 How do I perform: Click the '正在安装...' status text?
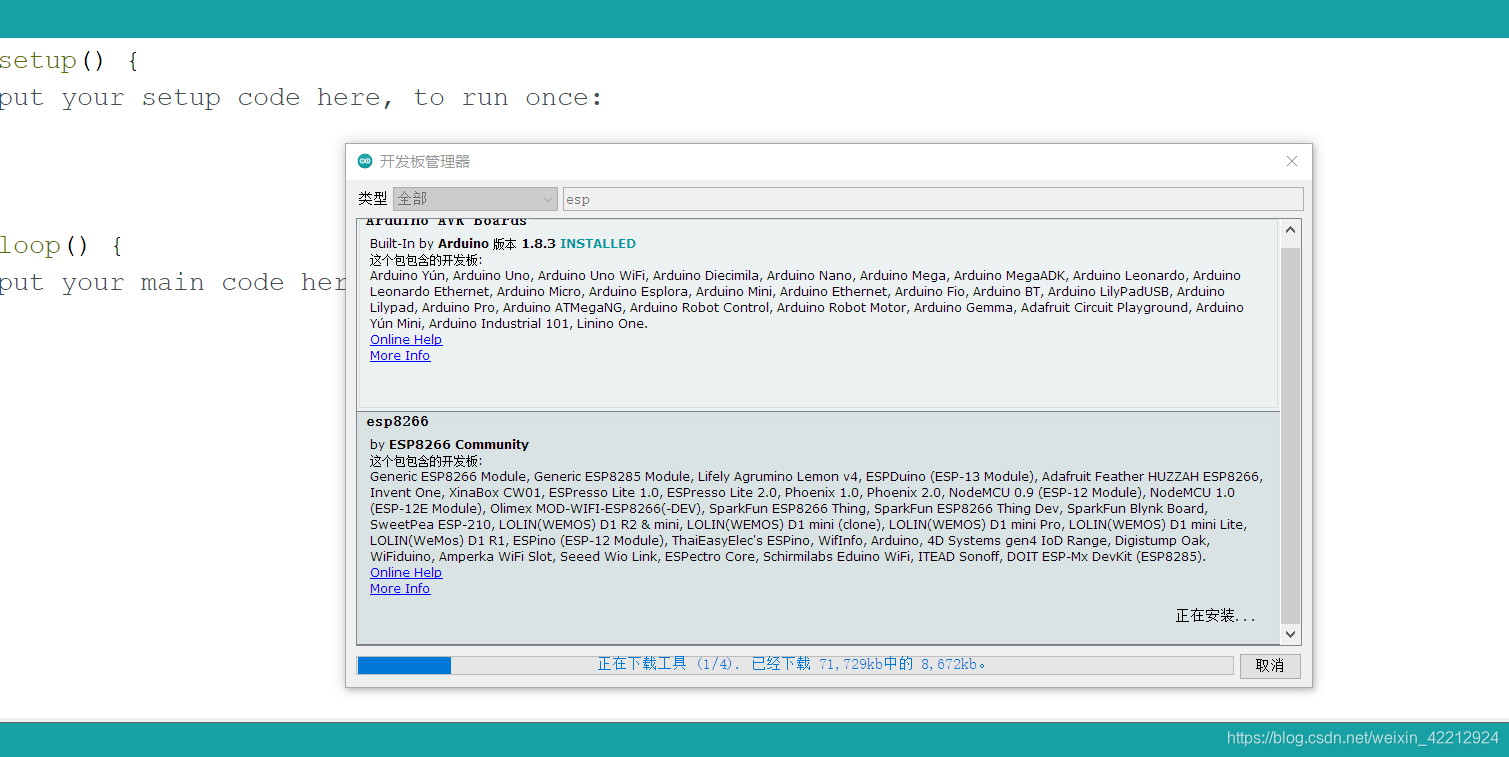1215,616
